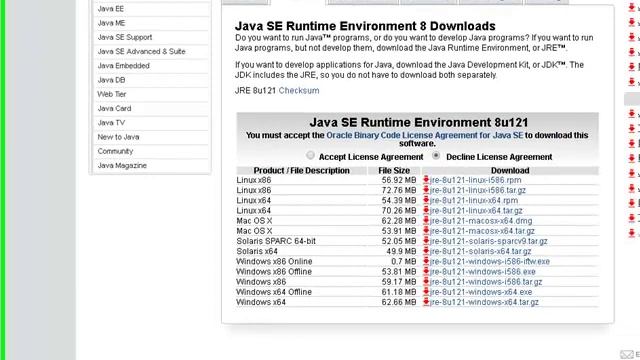Download jre-8u121-macosx-x64.dmg file link
Screen dimensions: 640x360
[x=481, y=221]
